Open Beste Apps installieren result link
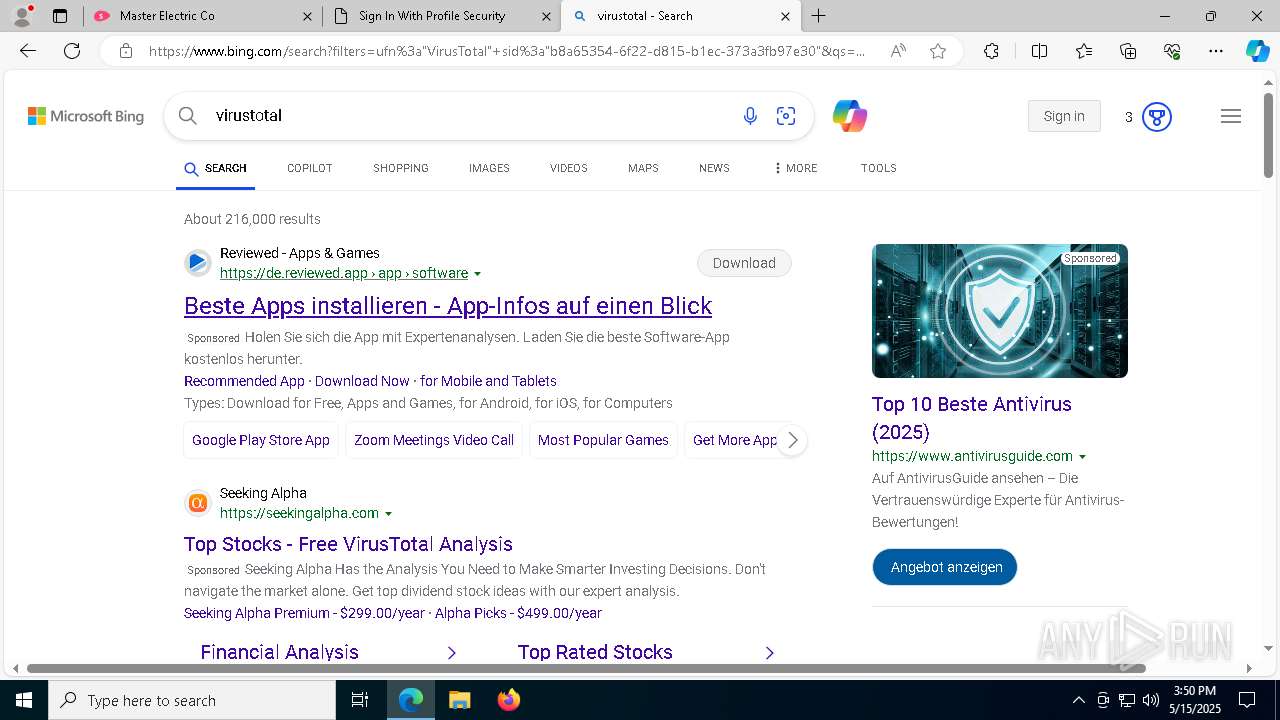 (x=448, y=306)
